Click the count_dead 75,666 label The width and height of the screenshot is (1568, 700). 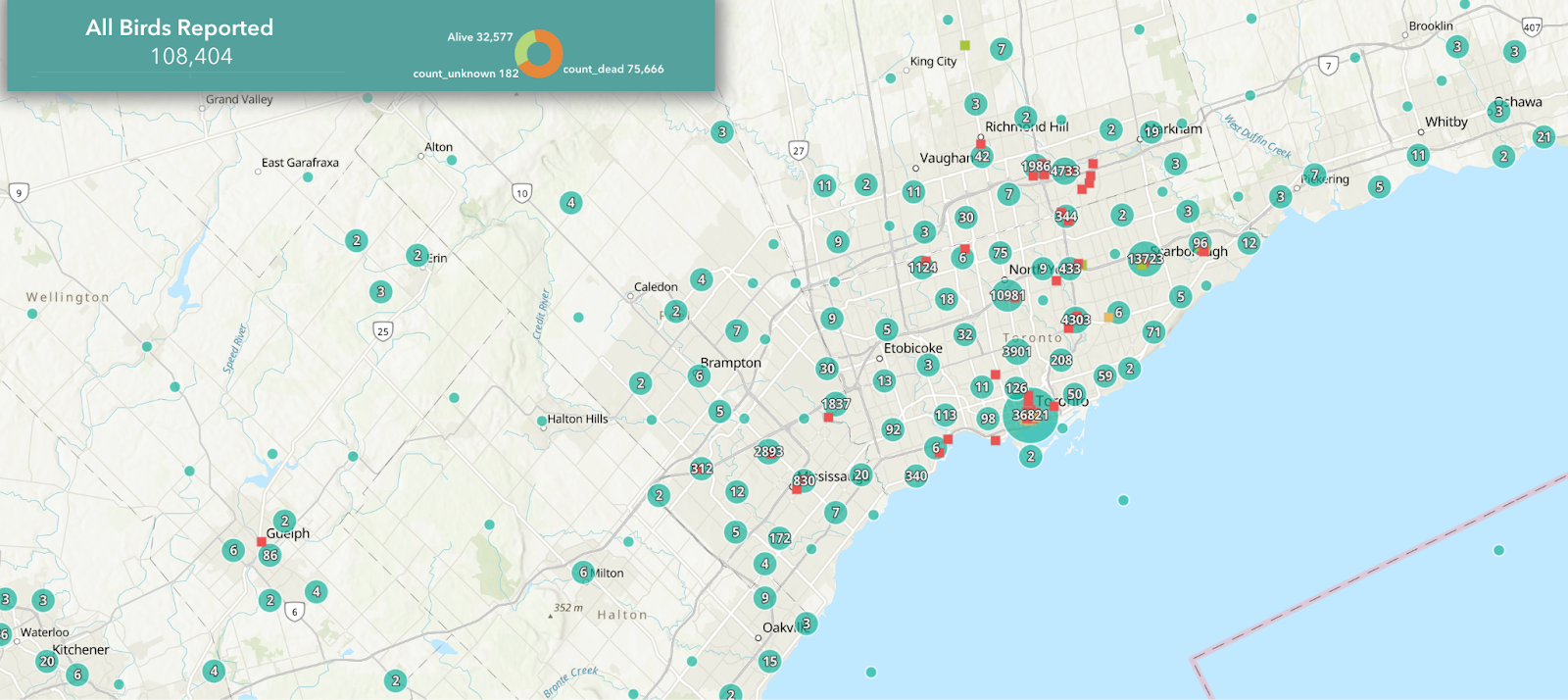click(x=613, y=70)
